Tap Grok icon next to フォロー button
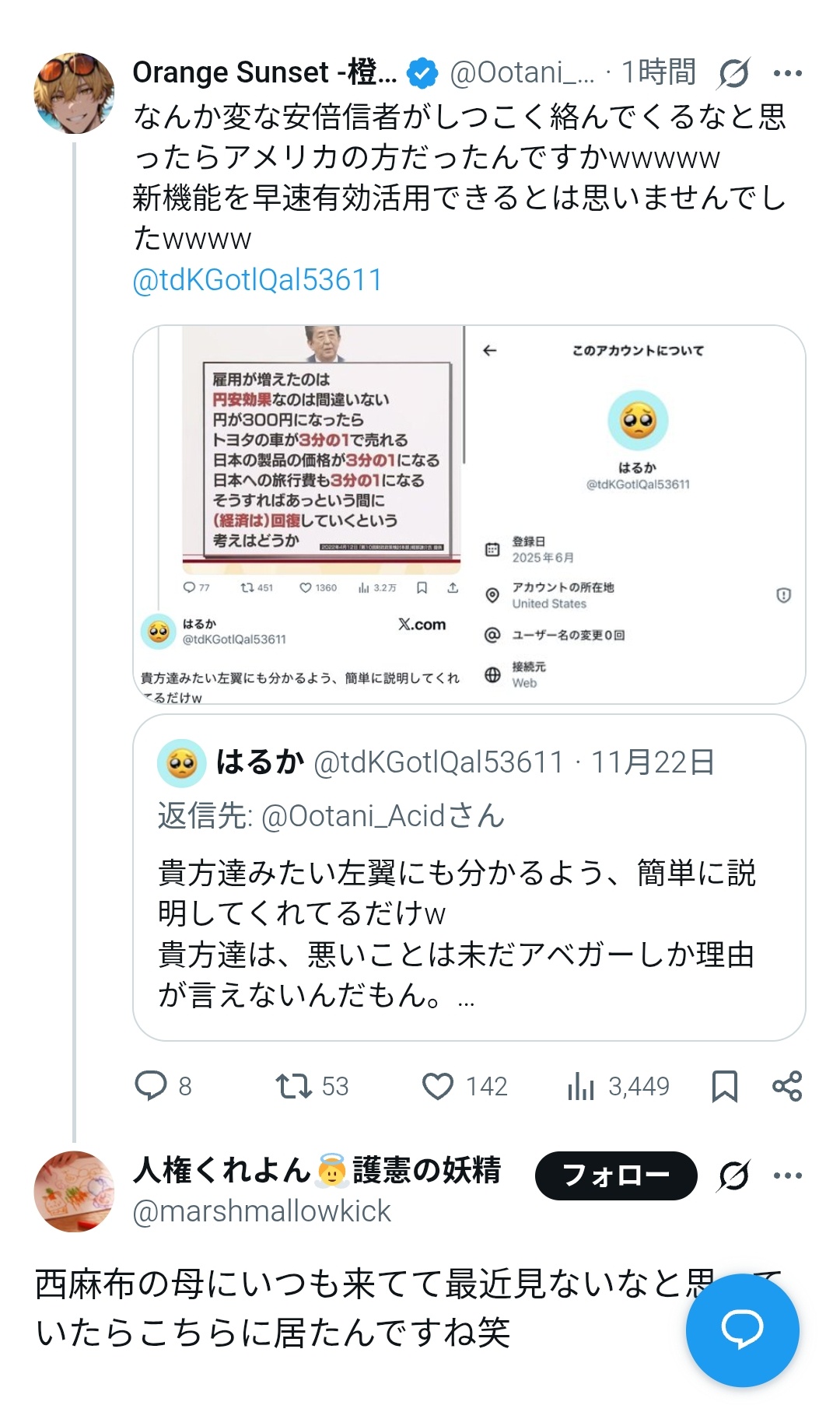840x1405 pixels. coord(733,1176)
